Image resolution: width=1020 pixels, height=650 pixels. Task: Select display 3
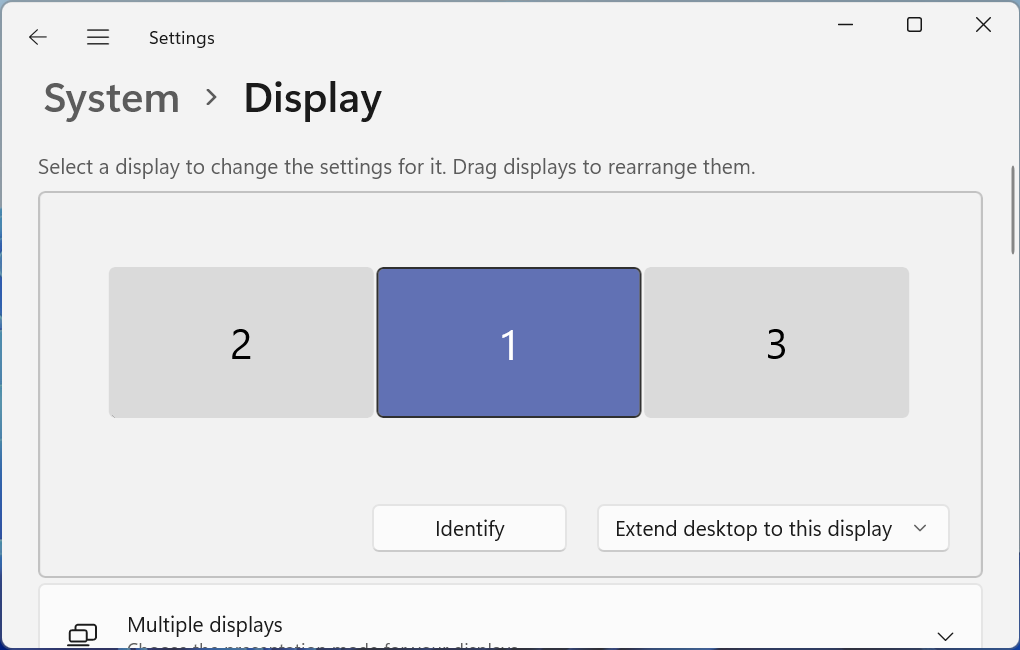[x=776, y=342]
